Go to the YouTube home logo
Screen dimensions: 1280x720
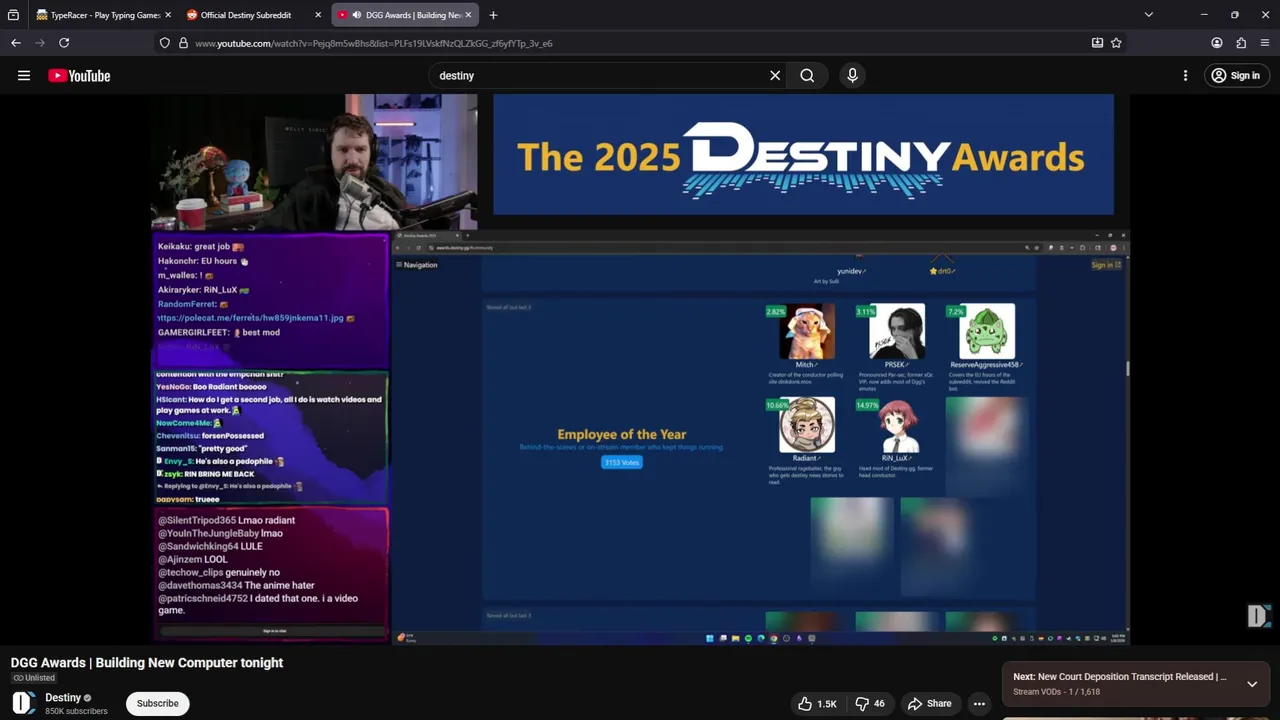(79, 76)
